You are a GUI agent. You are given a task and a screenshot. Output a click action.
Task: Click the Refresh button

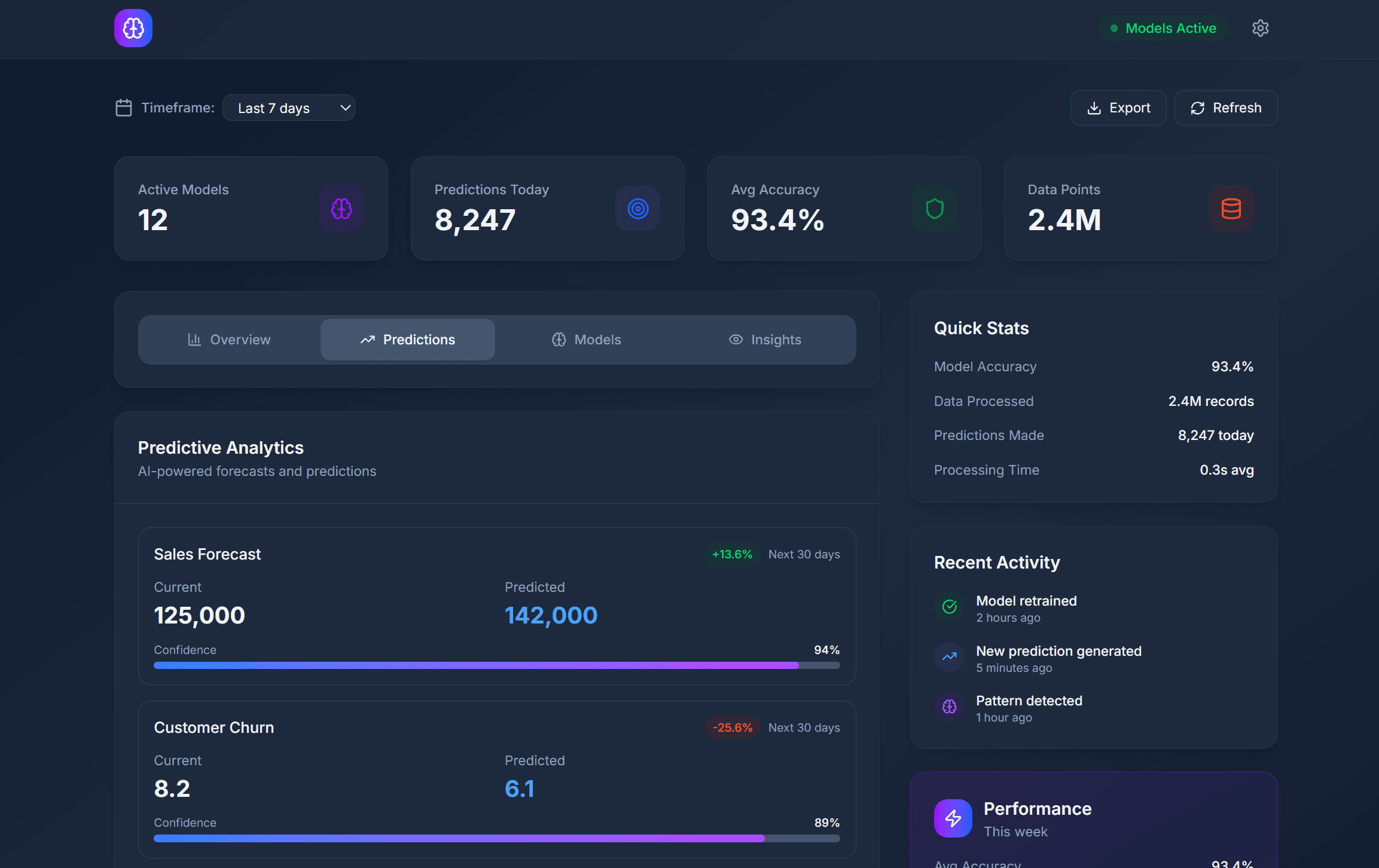1226,108
